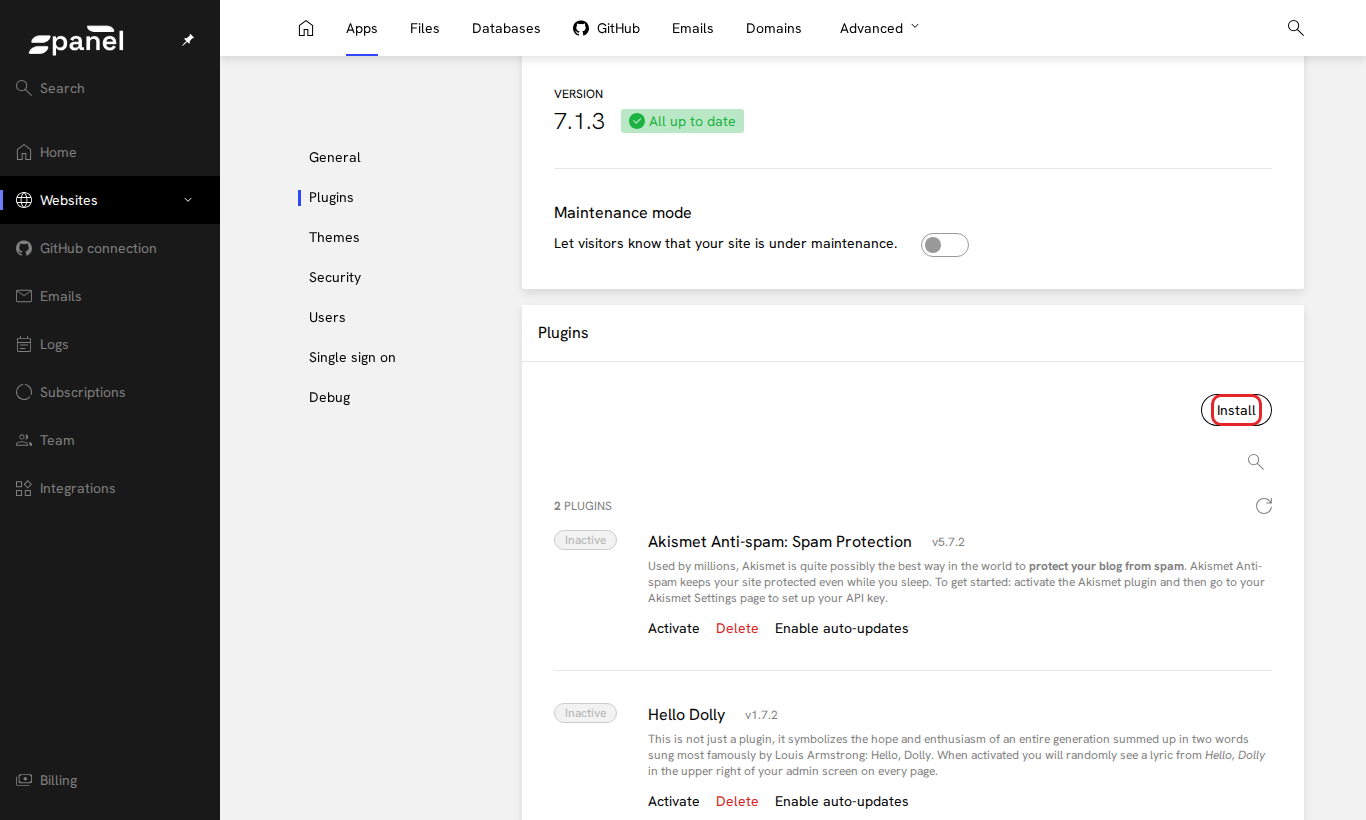Click the Emails envelope icon in sidebar
Screen dimensions: 1366x820
pyautogui.click(x=24, y=296)
